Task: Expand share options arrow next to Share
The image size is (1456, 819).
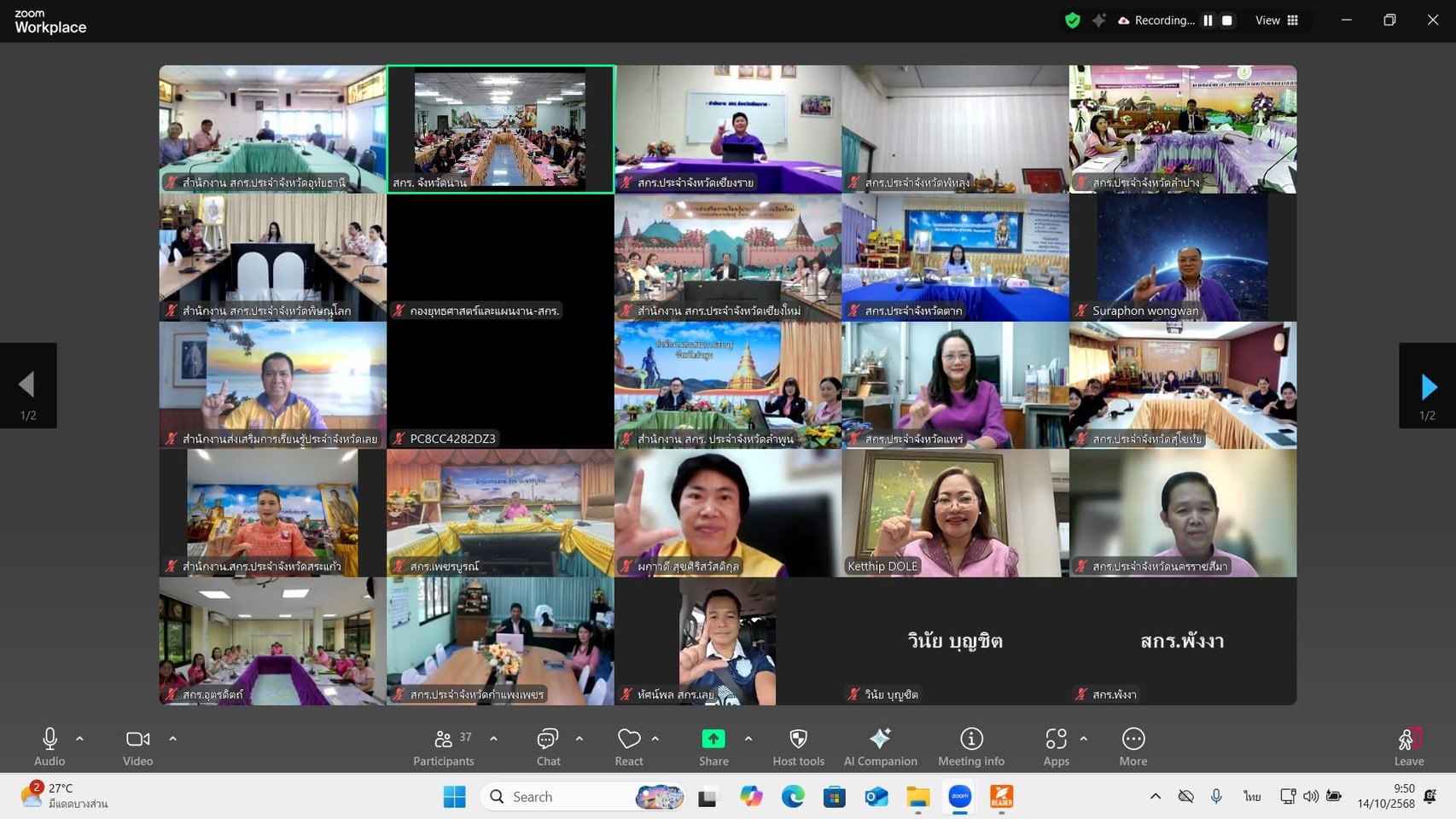Action: 748,739
